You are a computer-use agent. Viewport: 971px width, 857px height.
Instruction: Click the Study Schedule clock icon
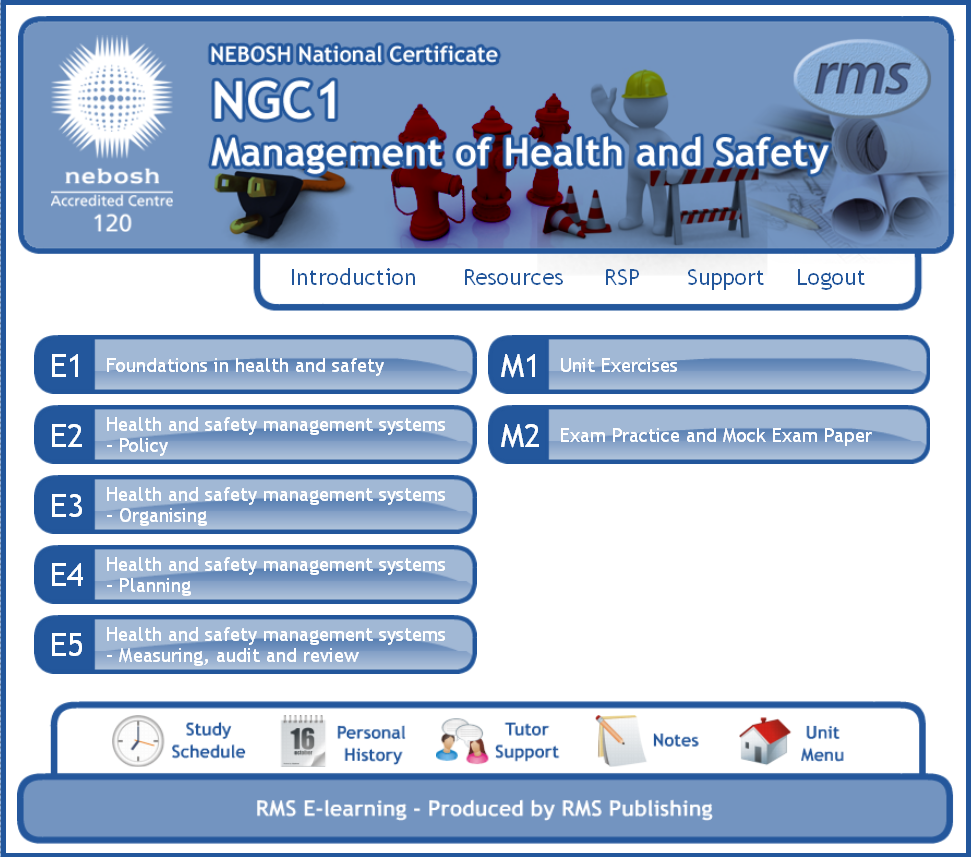point(137,741)
